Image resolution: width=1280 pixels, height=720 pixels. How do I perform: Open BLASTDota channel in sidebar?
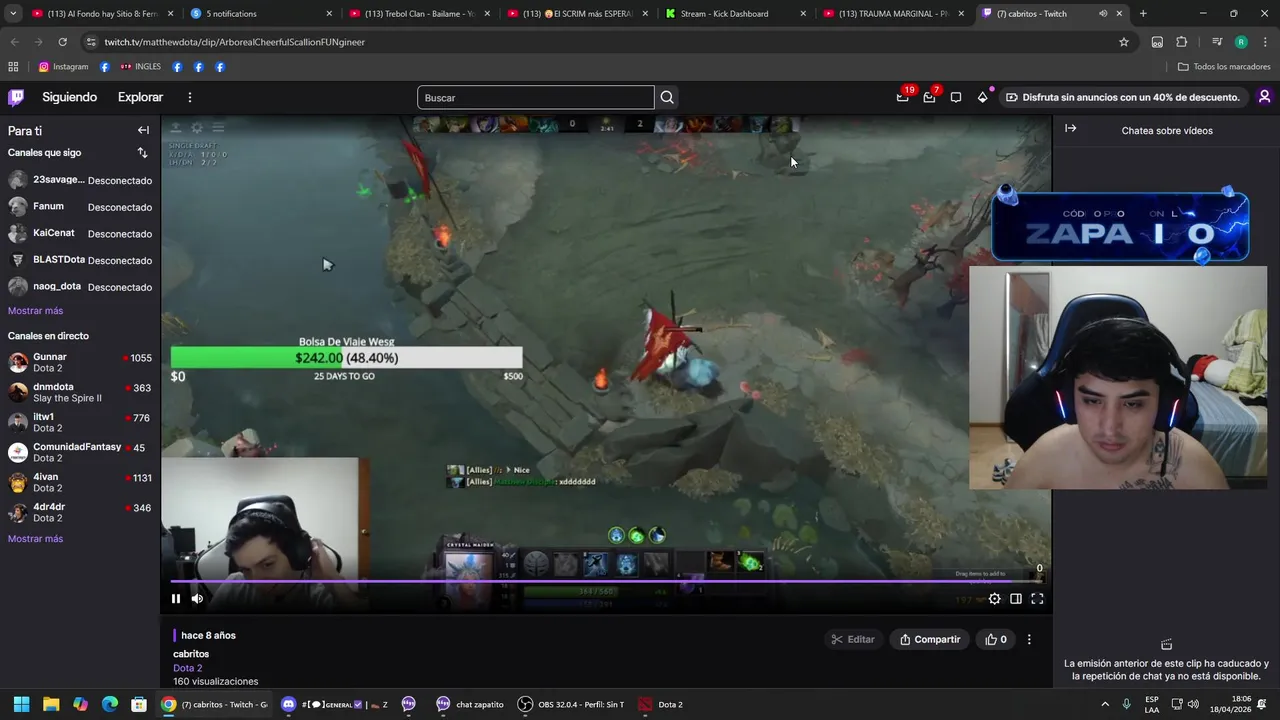pyautogui.click(x=80, y=260)
